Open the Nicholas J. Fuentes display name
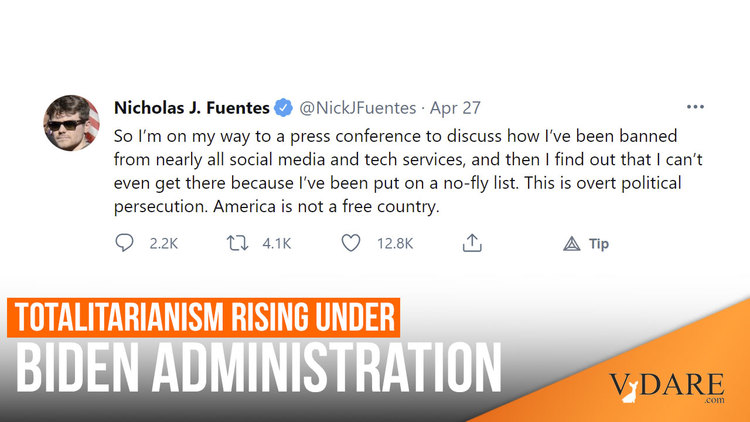This screenshot has height=422, width=750. coord(192,107)
